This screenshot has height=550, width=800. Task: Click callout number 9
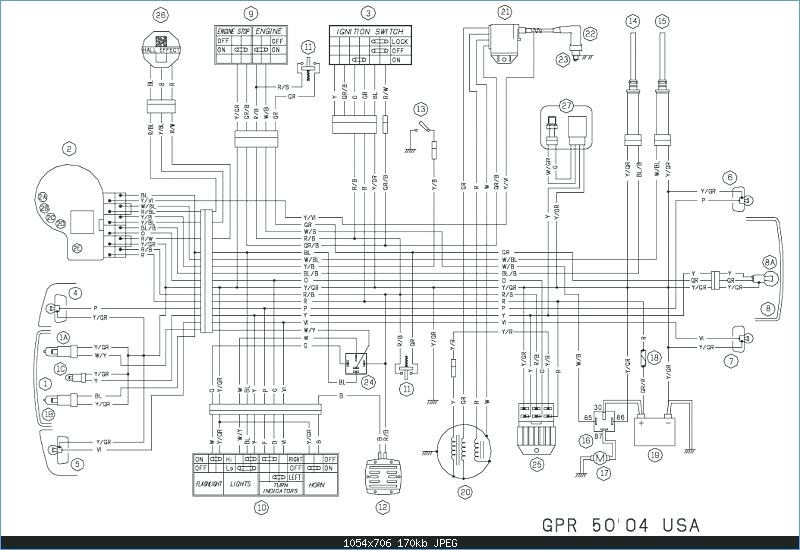(250, 13)
